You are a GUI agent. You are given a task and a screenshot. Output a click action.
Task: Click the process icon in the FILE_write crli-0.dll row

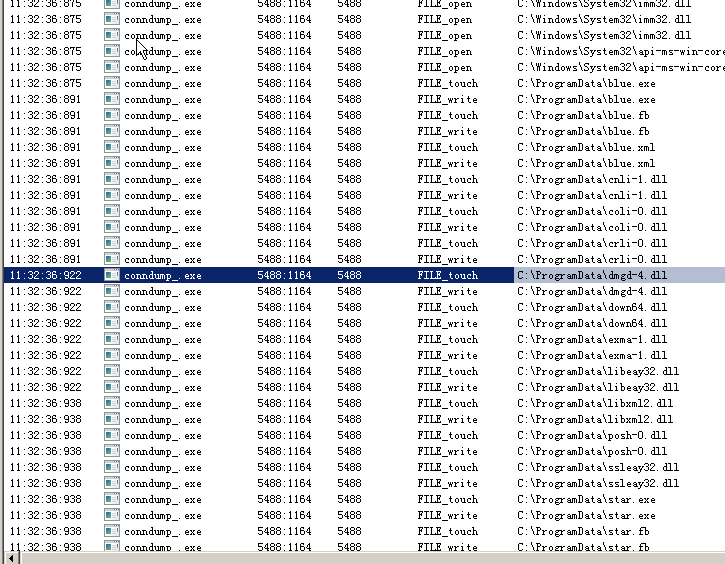tap(112, 259)
